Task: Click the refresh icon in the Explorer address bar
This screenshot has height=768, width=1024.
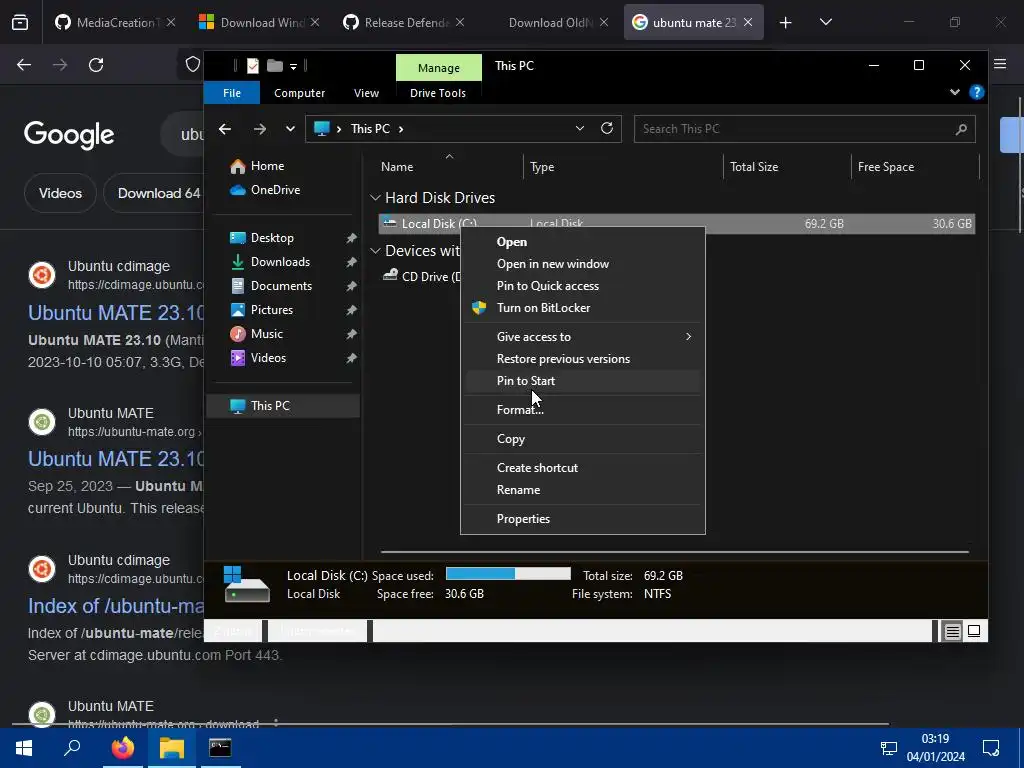Action: click(607, 128)
